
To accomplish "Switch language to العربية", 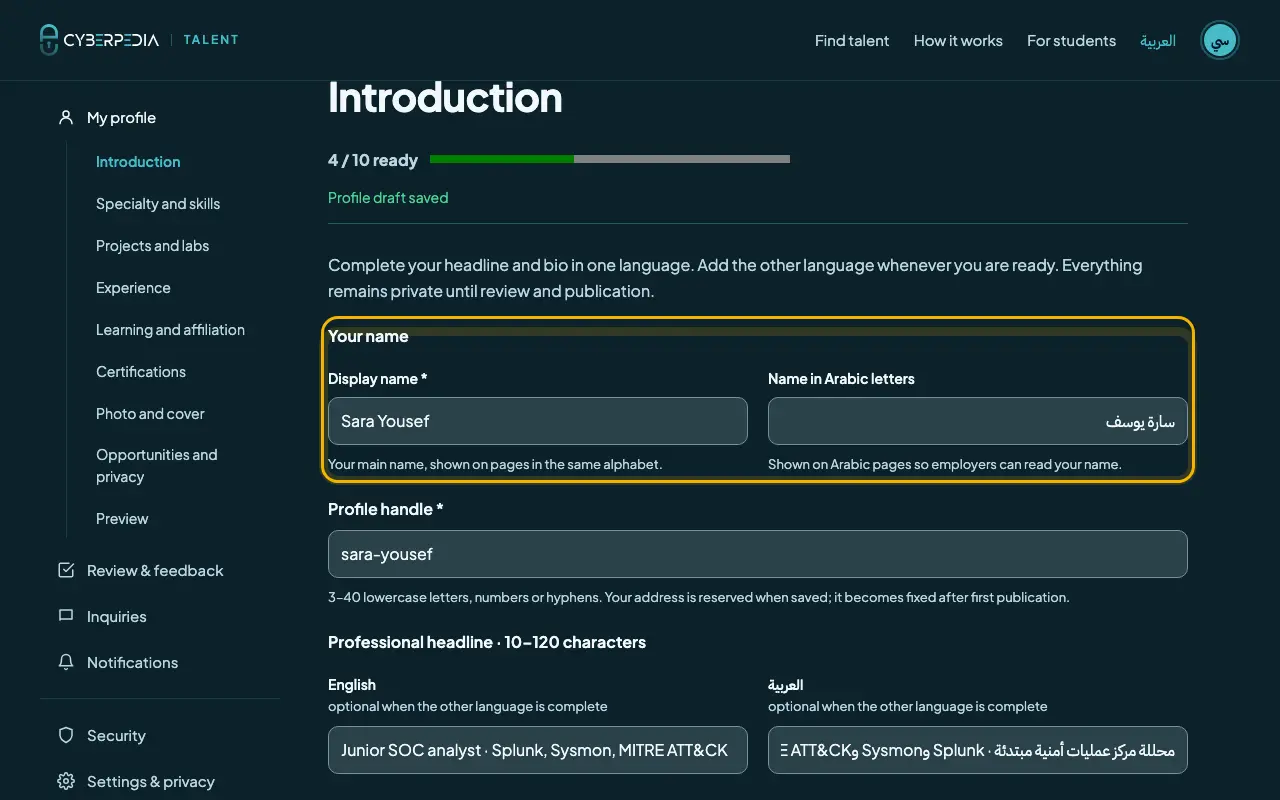I will 1158,41.
